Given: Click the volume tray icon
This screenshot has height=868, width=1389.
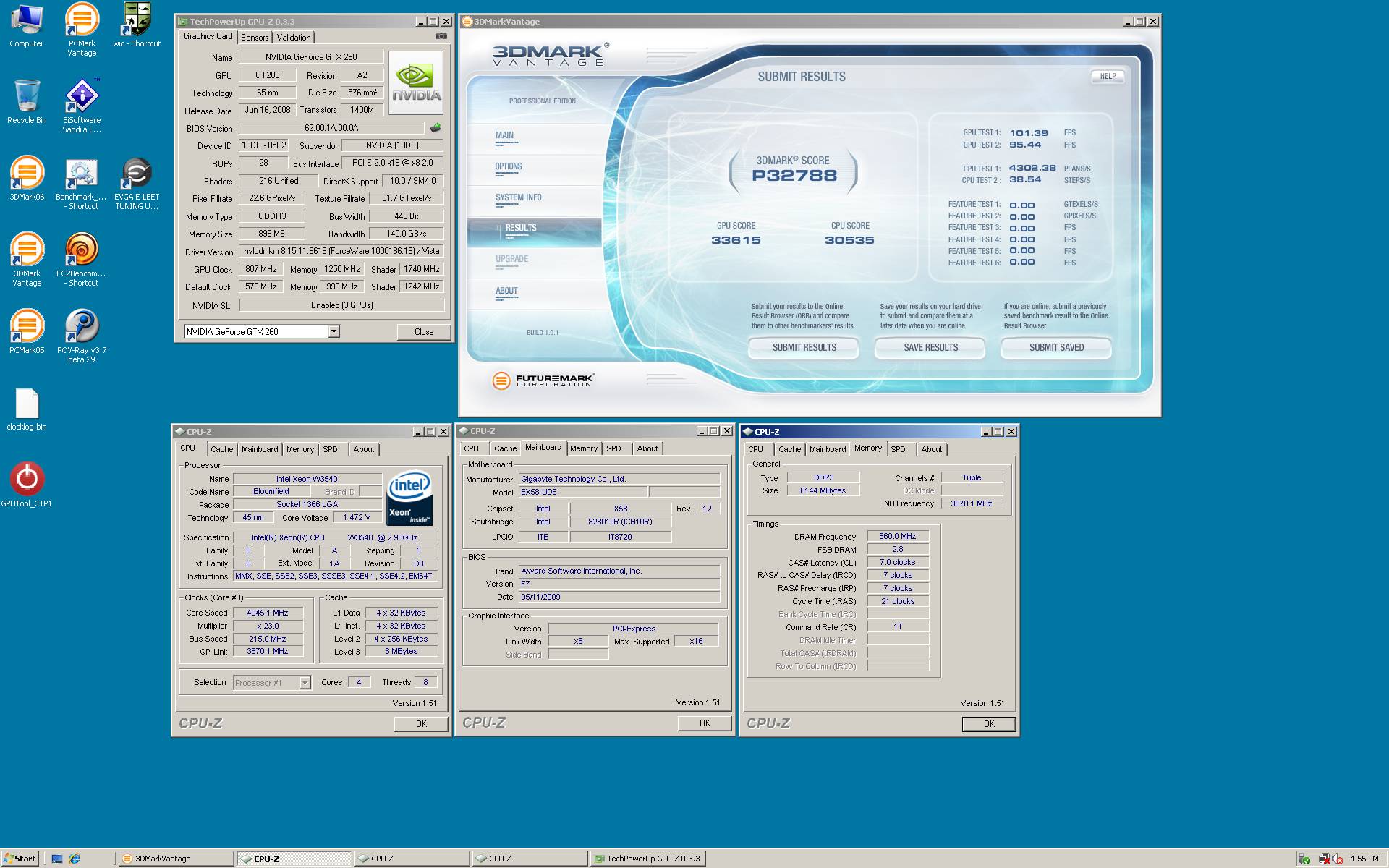Looking at the screenshot, I should coord(1336,859).
